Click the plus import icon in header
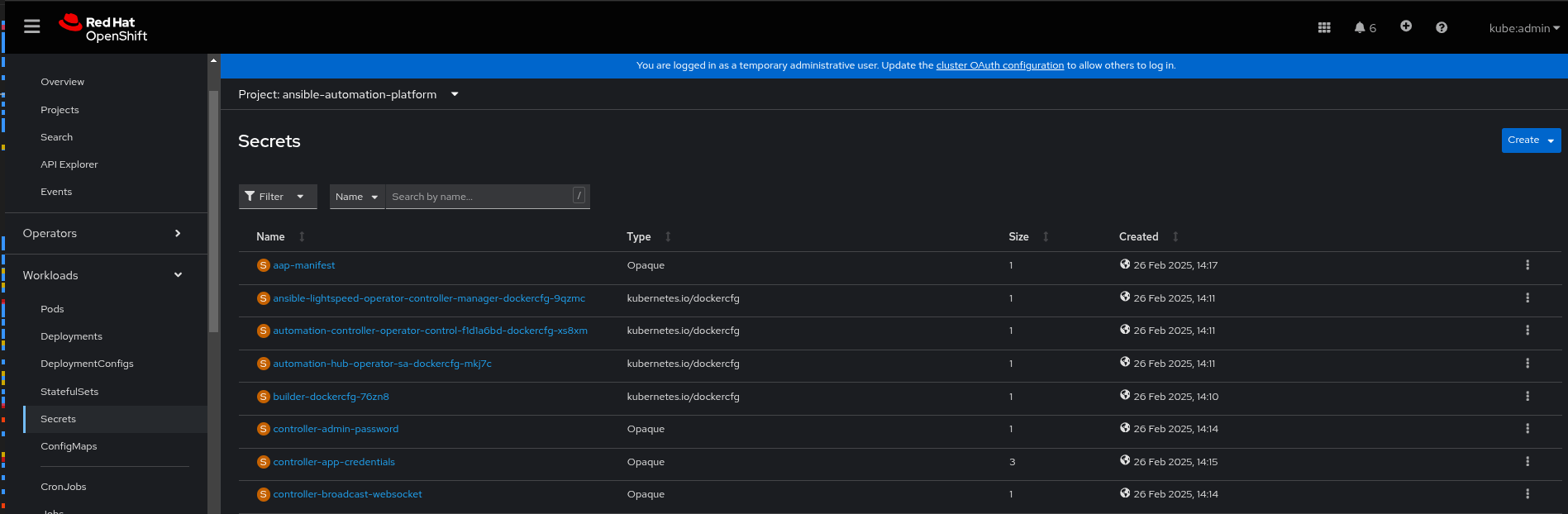Image resolution: width=1568 pixels, height=514 pixels. 1405,26
